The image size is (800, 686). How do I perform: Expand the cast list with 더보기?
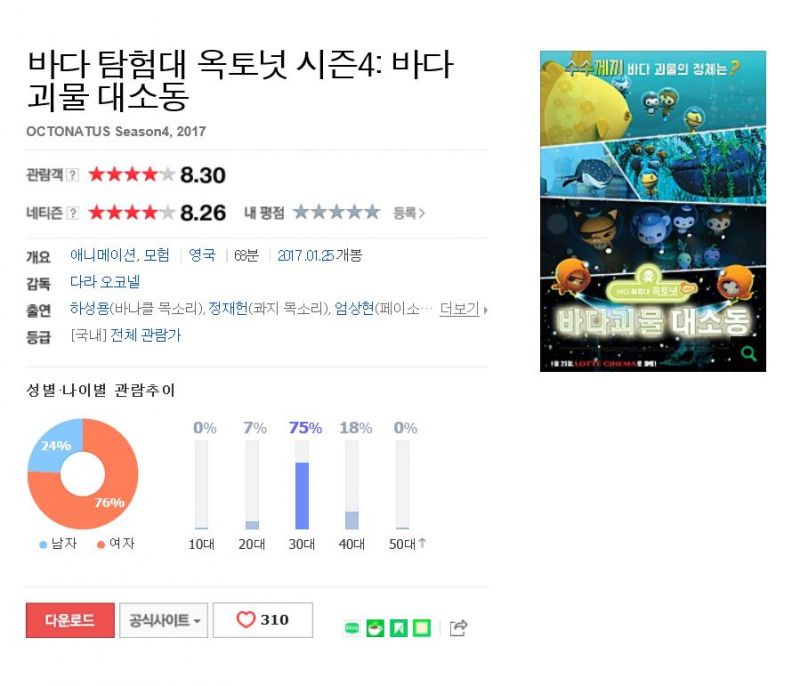pyautogui.click(x=463, y=309)
